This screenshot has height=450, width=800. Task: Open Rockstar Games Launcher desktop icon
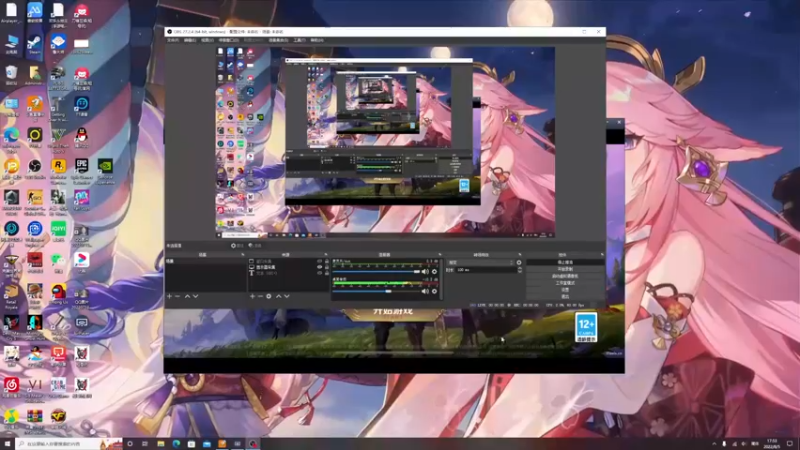[58, 171]
